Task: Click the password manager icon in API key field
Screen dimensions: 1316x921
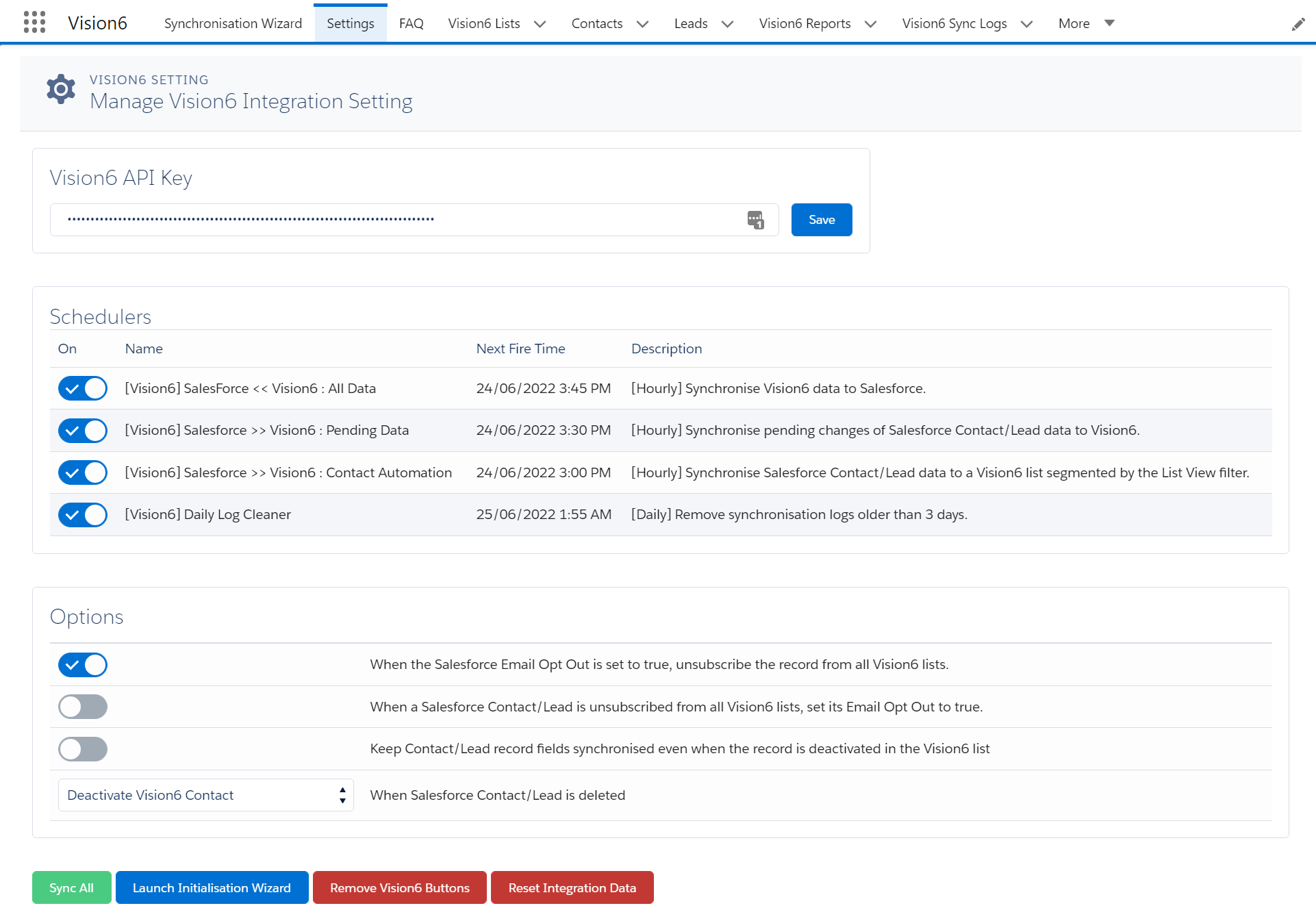Action: click(x=755, y=220)
